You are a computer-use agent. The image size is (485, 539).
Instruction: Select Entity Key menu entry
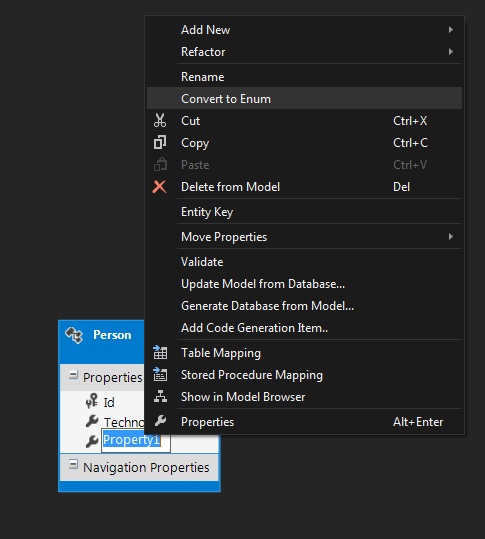tap(304, 212)
